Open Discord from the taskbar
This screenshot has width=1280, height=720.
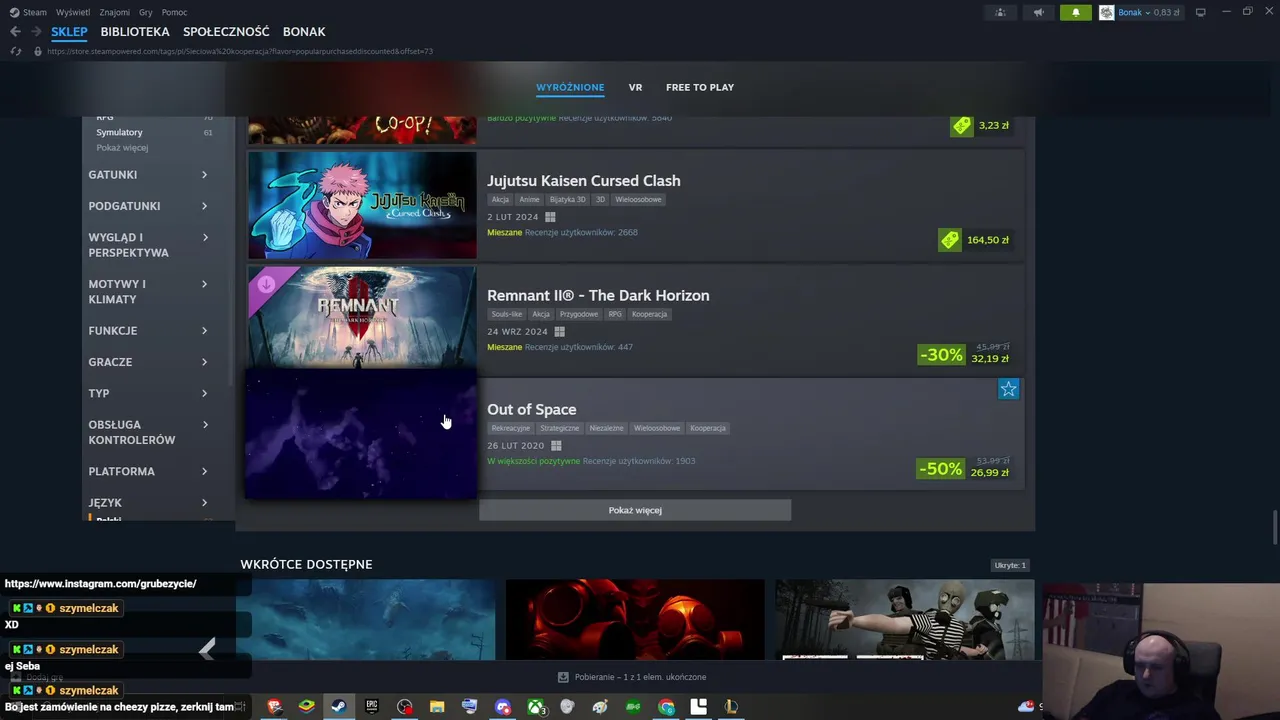click(x=503, y=707)
